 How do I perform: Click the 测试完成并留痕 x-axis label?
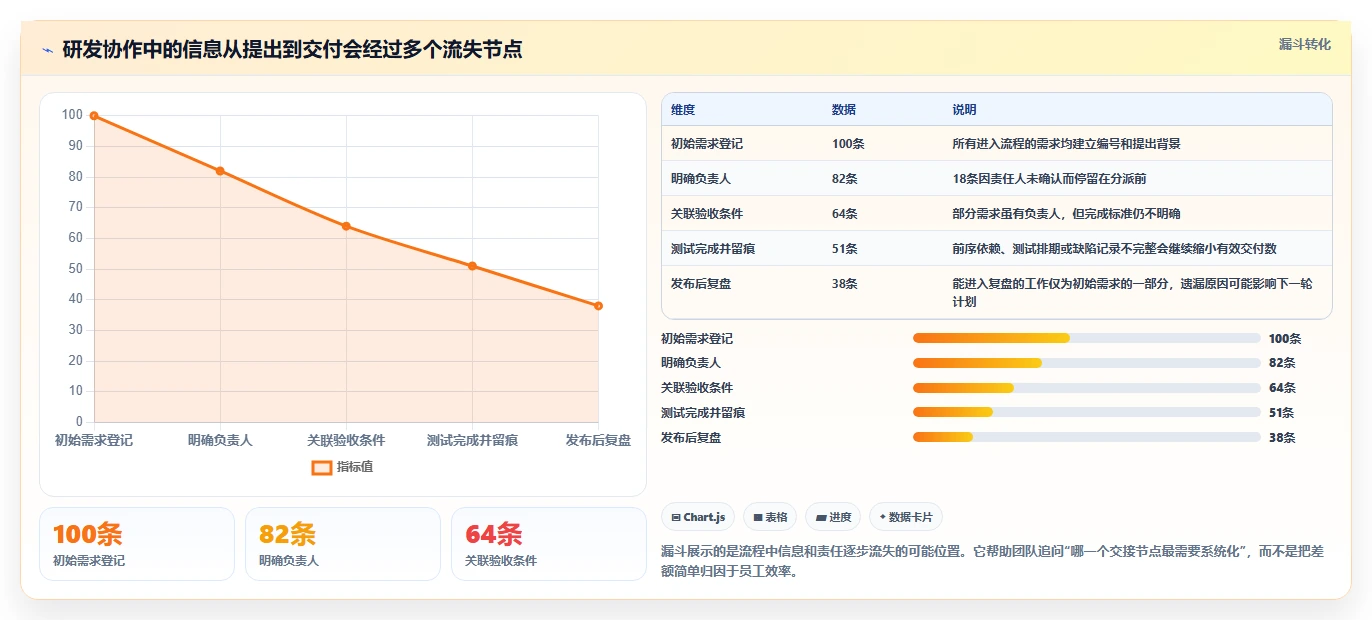472,440
